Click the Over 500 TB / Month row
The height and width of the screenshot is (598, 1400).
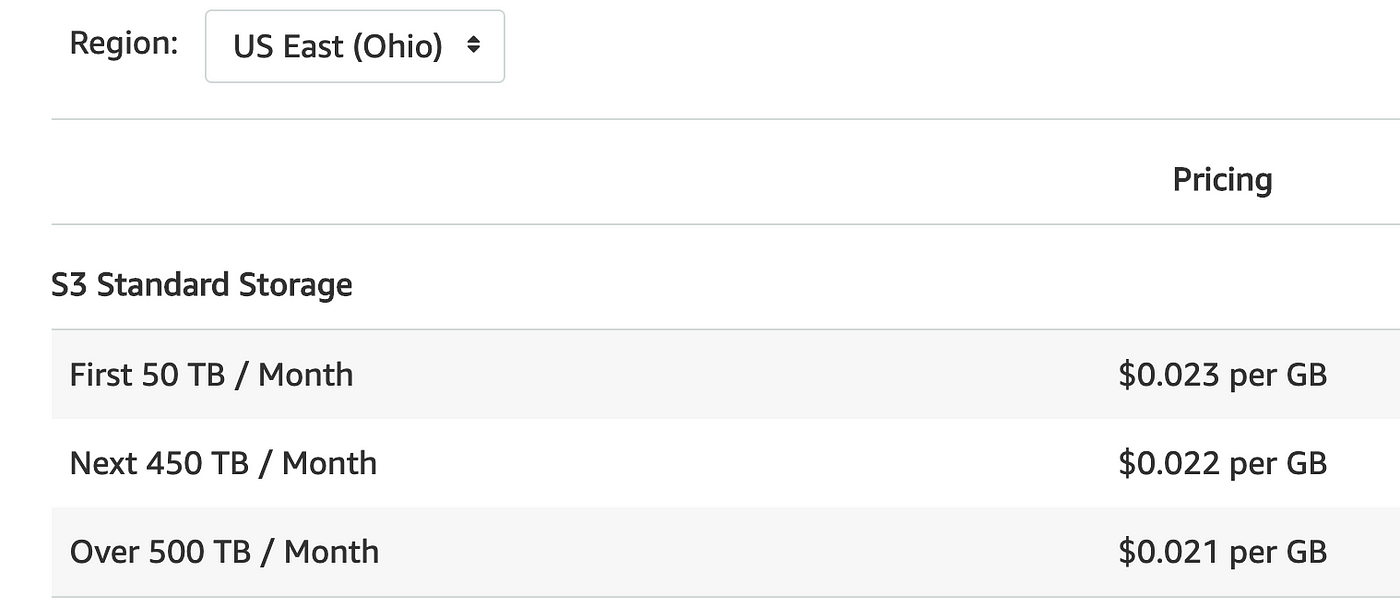tap(726, 551)
